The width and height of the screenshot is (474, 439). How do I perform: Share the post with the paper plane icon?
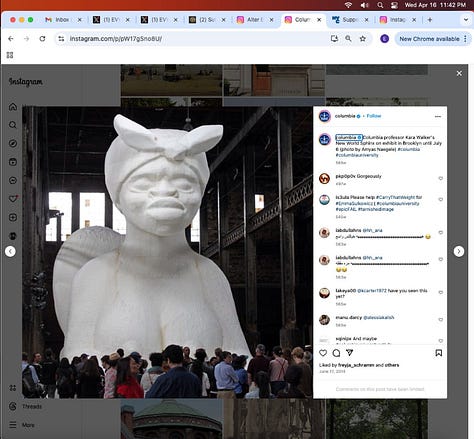point(349,353)
